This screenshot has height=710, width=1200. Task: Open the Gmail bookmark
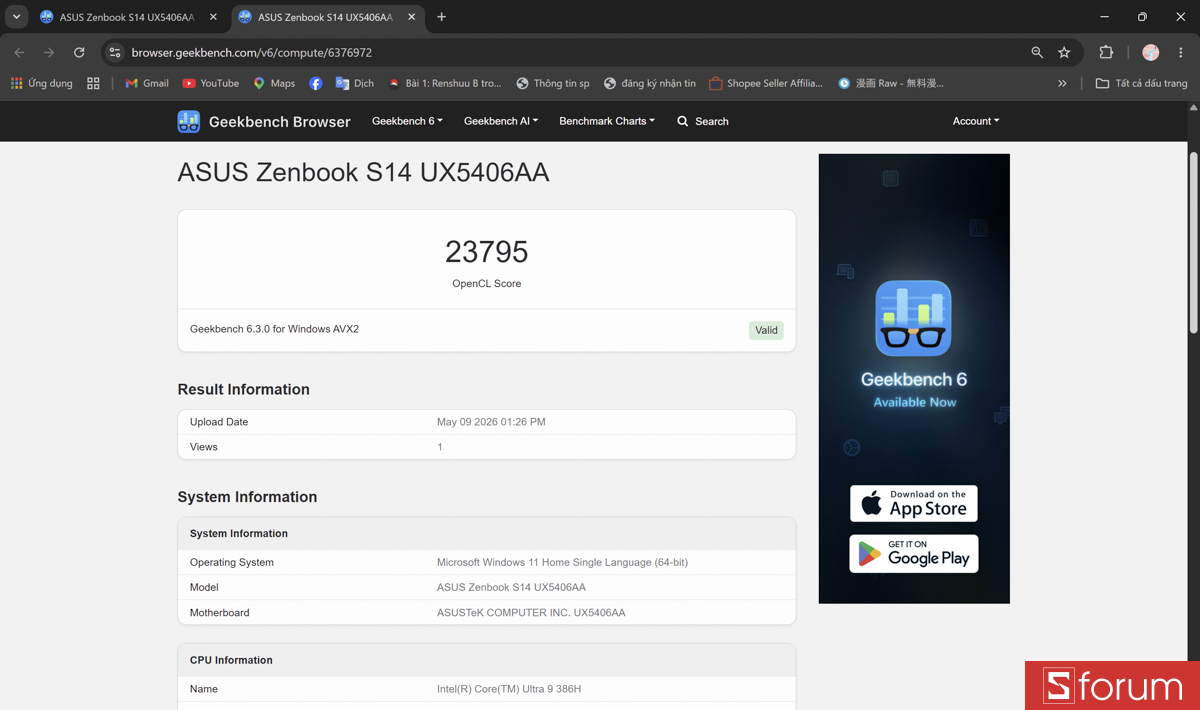tap(147, 83)
